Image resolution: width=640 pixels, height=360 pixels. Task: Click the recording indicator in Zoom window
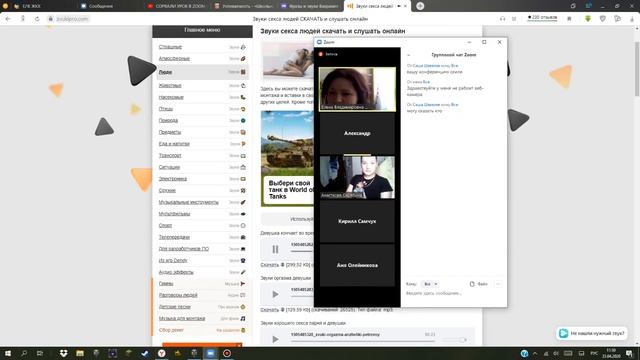tap(328, 54)
